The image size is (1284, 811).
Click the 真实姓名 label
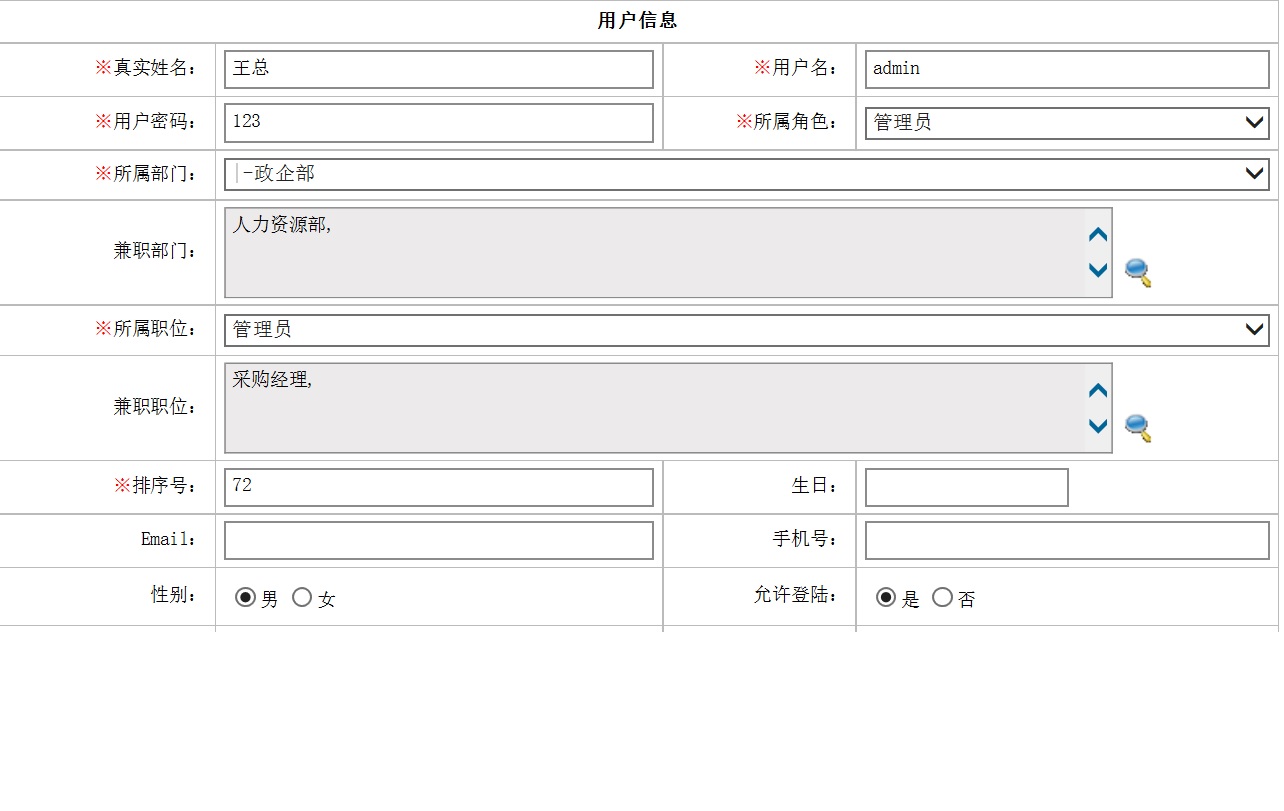pyautogui.click(x=147, y=68)
